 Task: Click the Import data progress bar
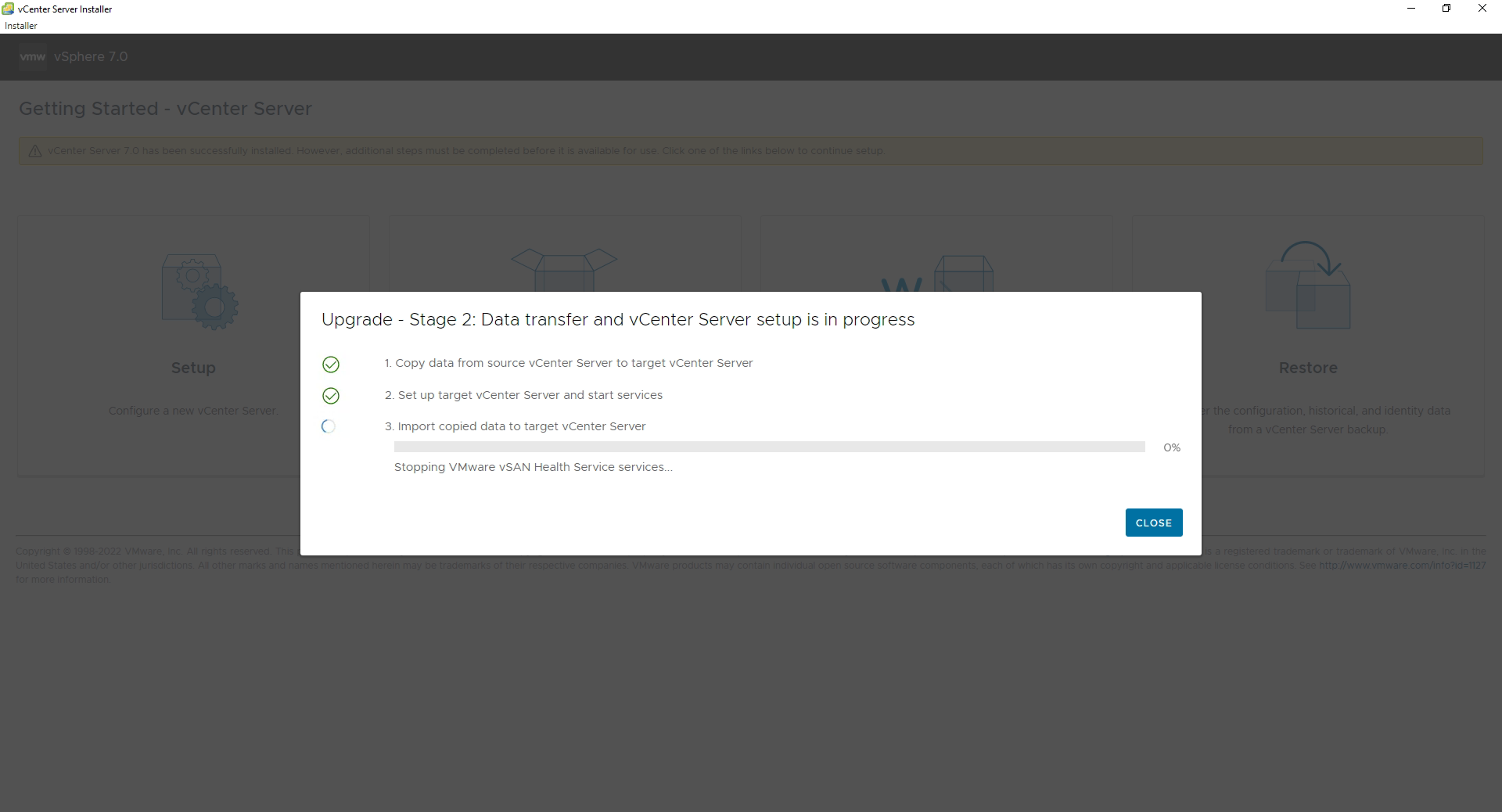click(770, 447)
